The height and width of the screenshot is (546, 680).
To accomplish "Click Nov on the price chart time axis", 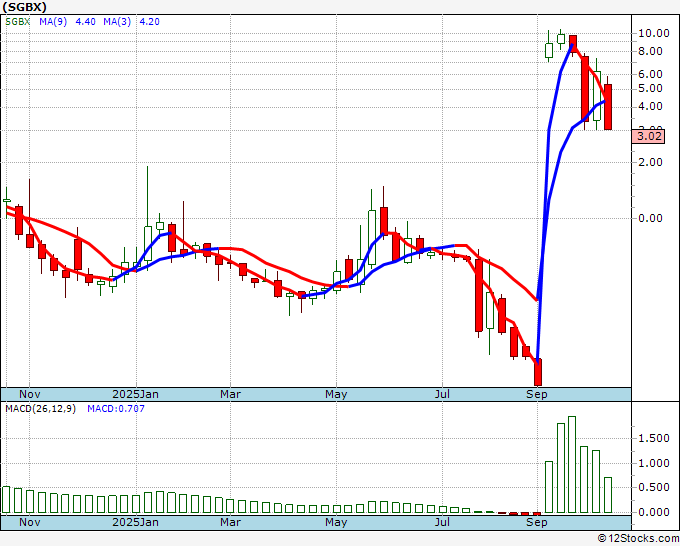I will pyautogui.click(x=30, y=394).
